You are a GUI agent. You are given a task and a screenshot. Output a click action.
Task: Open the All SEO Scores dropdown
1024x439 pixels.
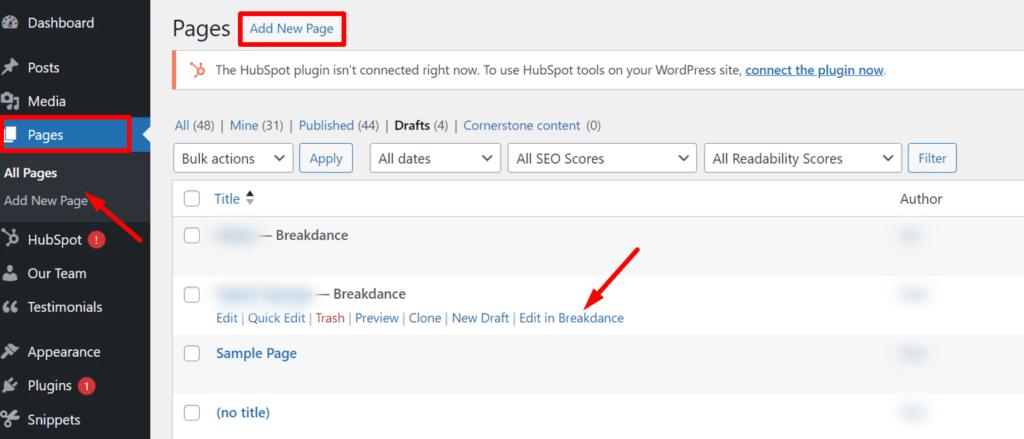pos(602,158)
